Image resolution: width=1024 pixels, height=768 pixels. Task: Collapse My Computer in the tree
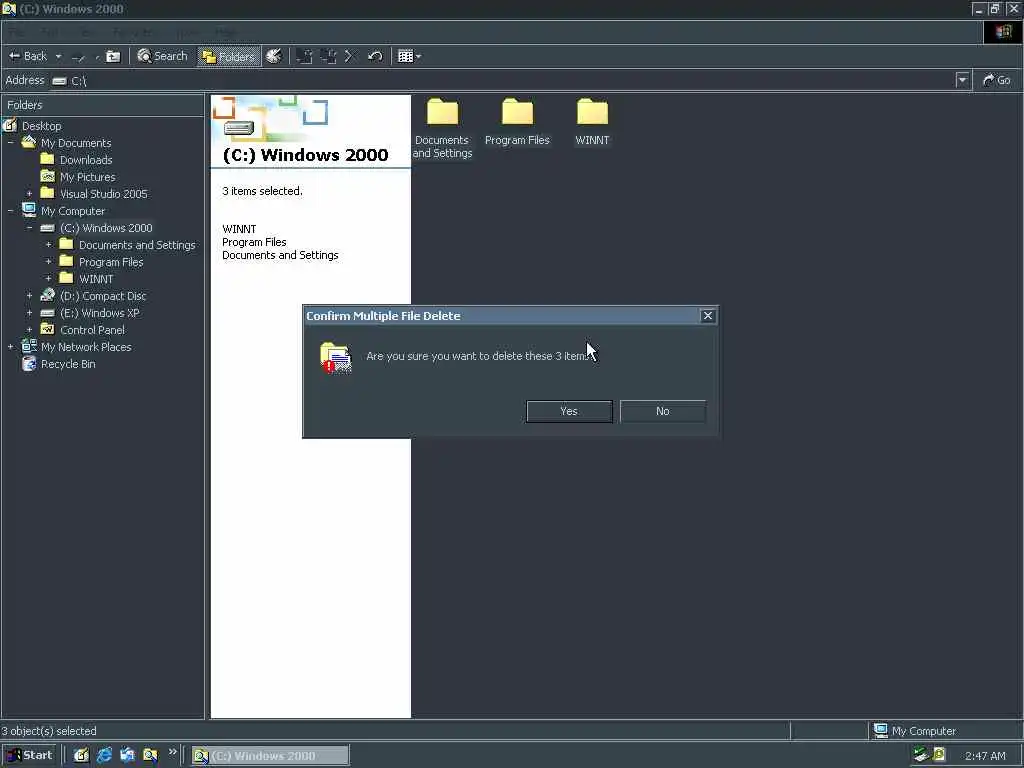10,211
